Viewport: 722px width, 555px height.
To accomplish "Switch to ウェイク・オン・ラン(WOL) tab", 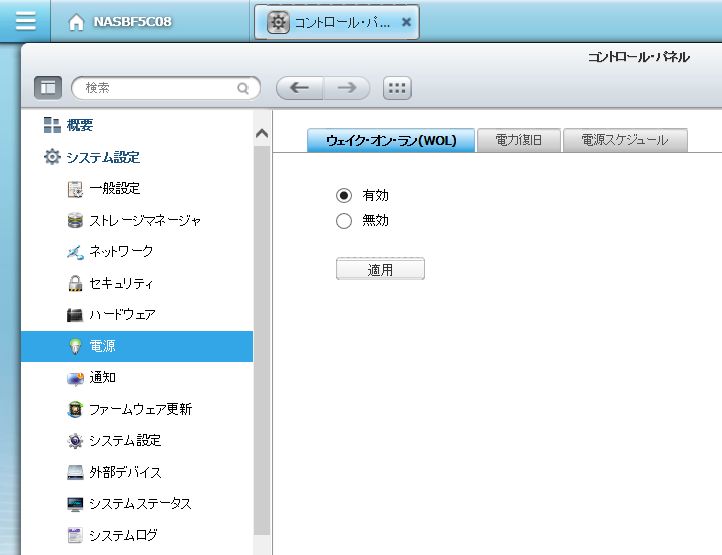I will coord(391,140).
